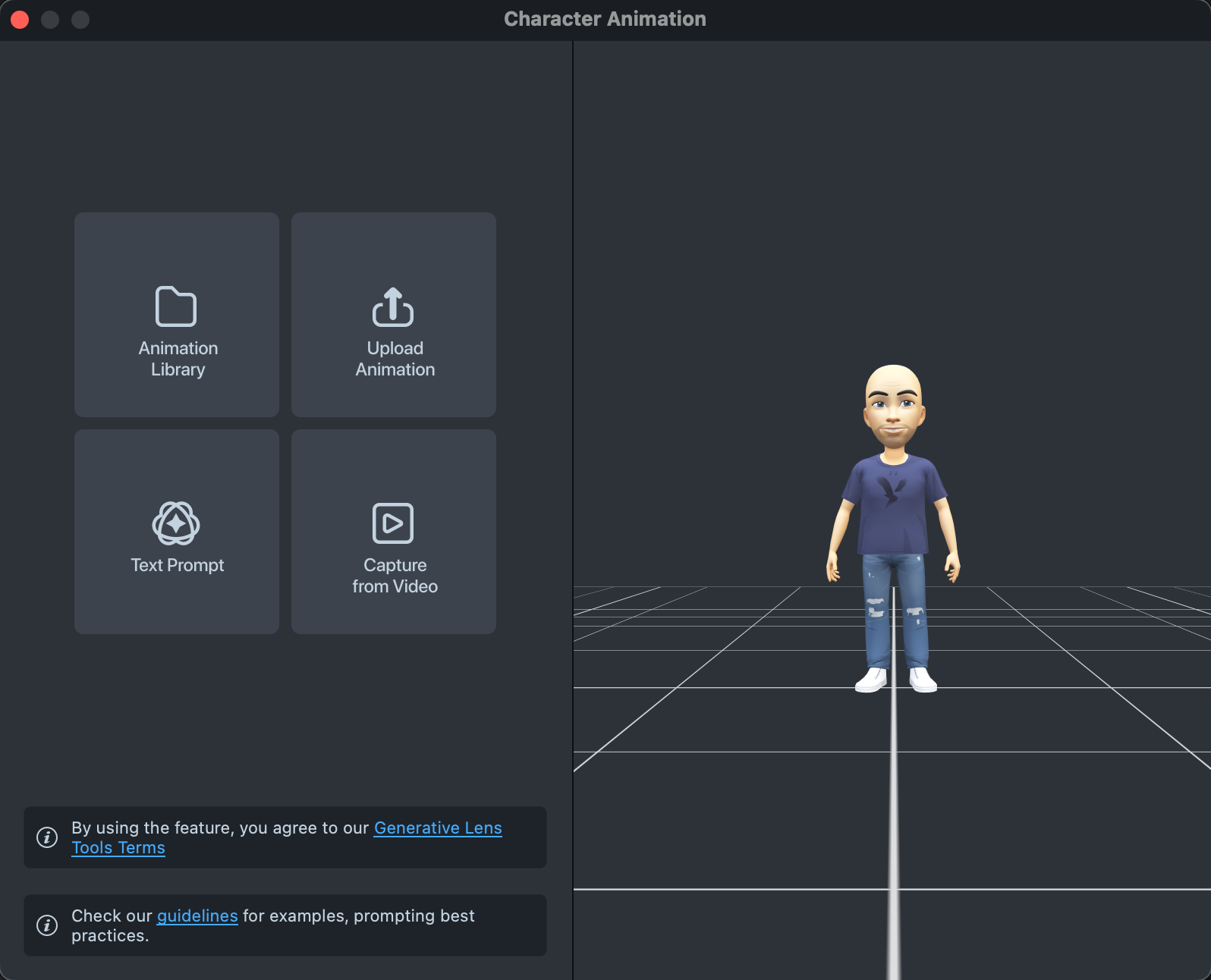The height and width of the screenshot is (980, 1211).
Task: Click the info icon beside the terms notice
Action: pyautogui.click(x=47, y=837)
